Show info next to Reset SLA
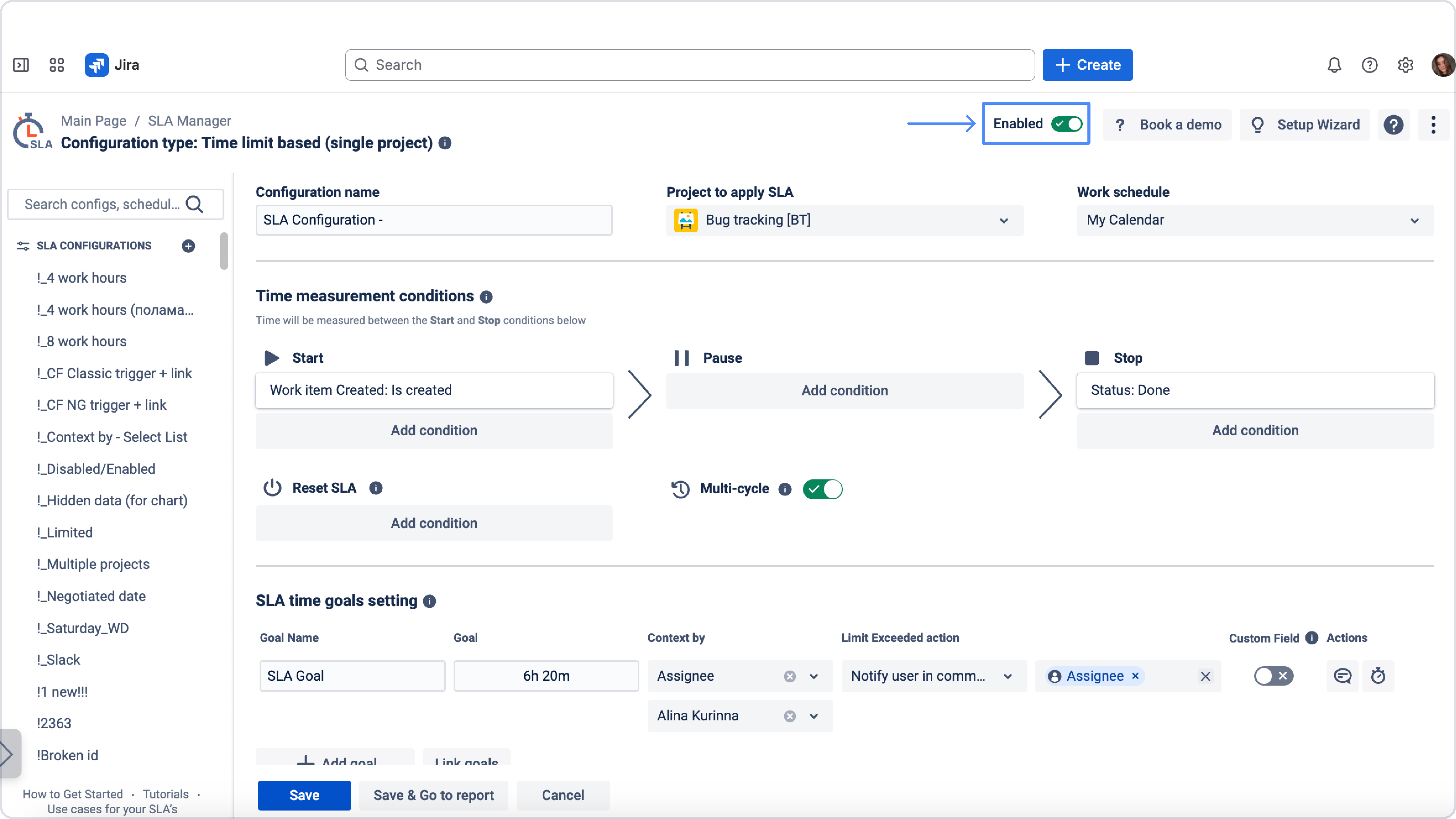1456x819 pixels. point(376,488)
